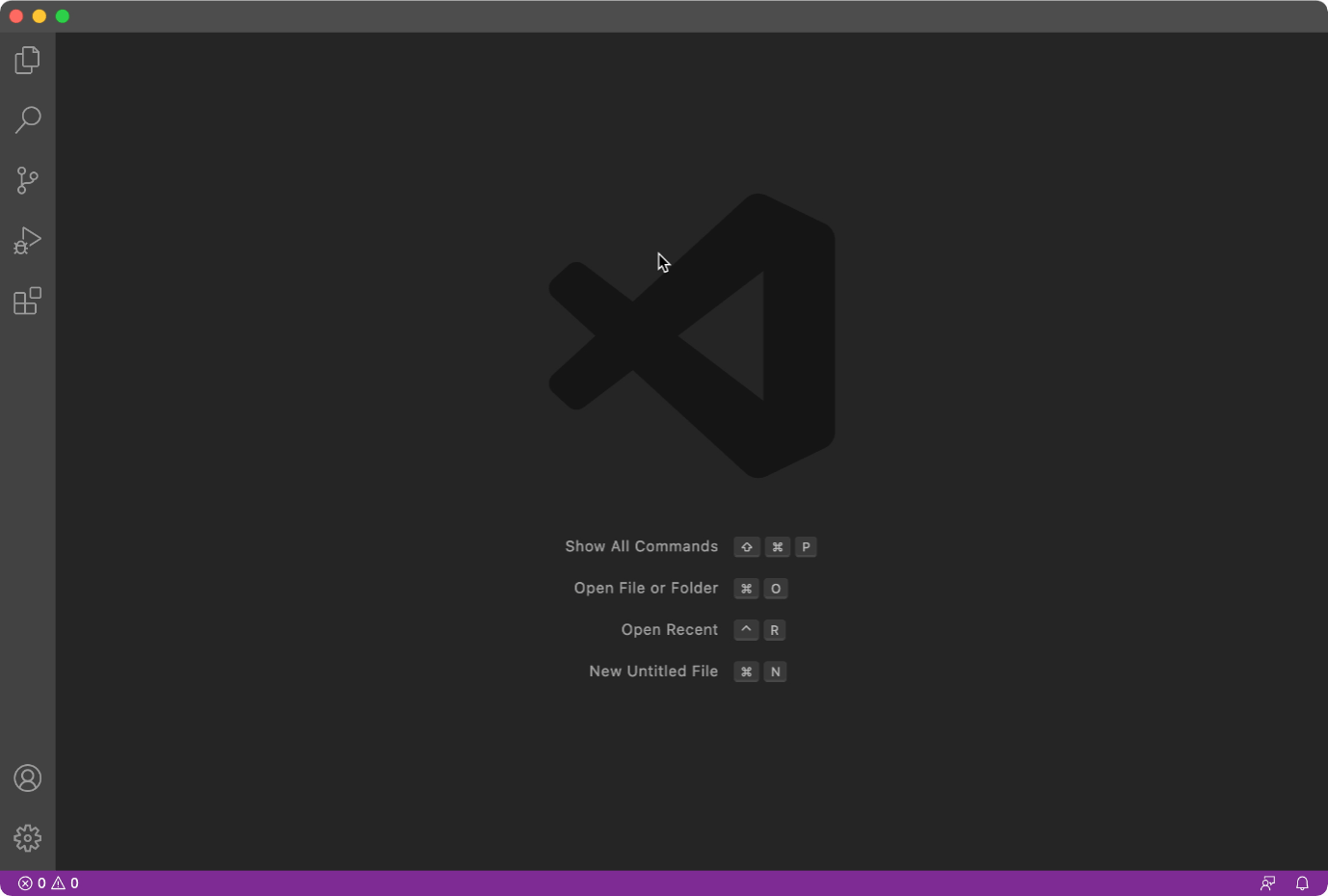Click the Shift key in Show All Commands
The image size is (1328, 896).
tap(747, 547)
